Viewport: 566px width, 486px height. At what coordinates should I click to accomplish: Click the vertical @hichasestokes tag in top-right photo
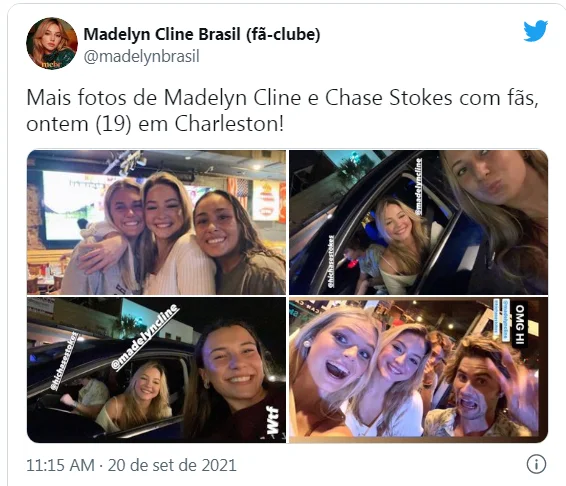click(331, 261)
